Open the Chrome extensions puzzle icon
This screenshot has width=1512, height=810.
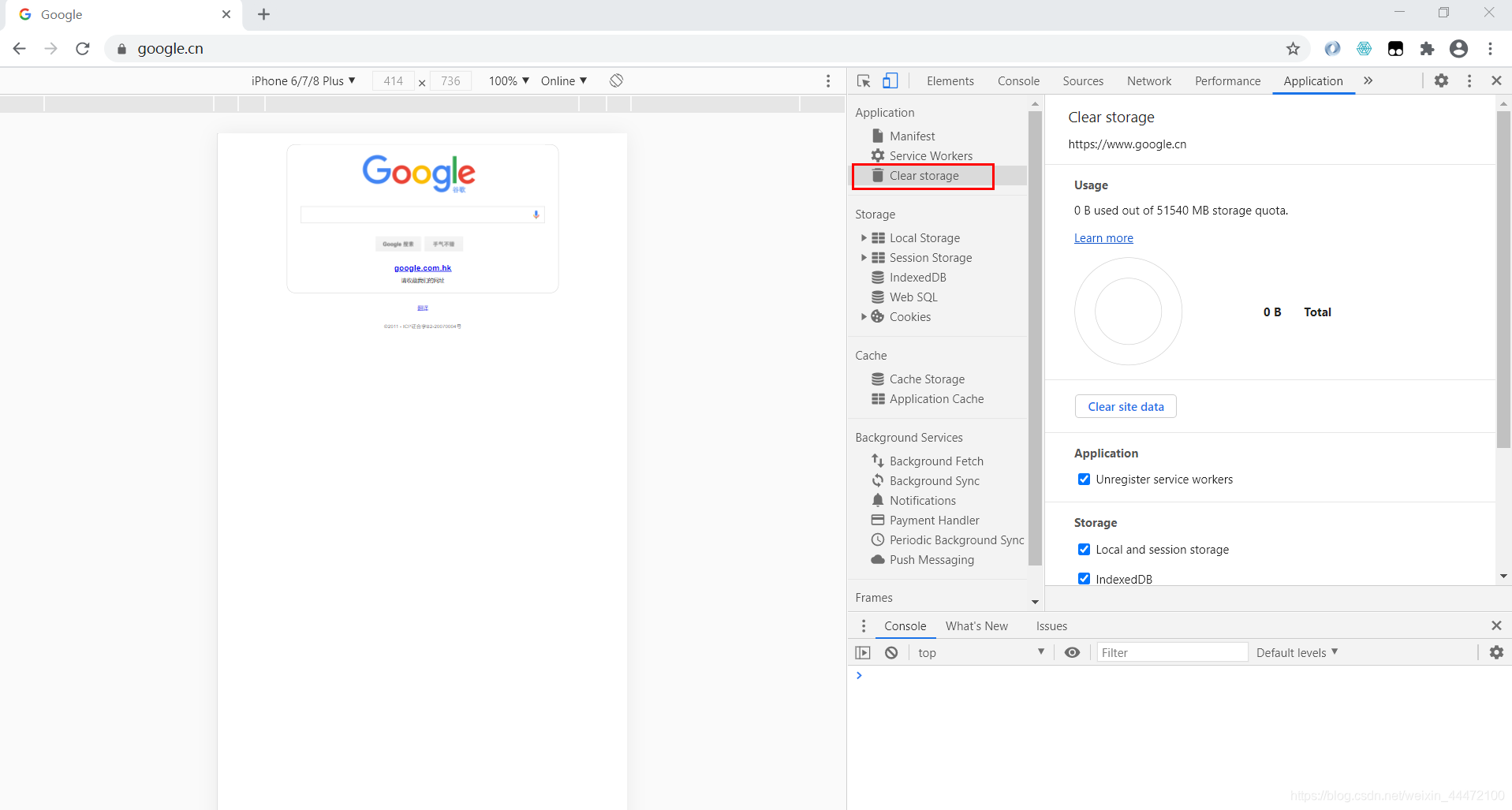click(1427, 49)
